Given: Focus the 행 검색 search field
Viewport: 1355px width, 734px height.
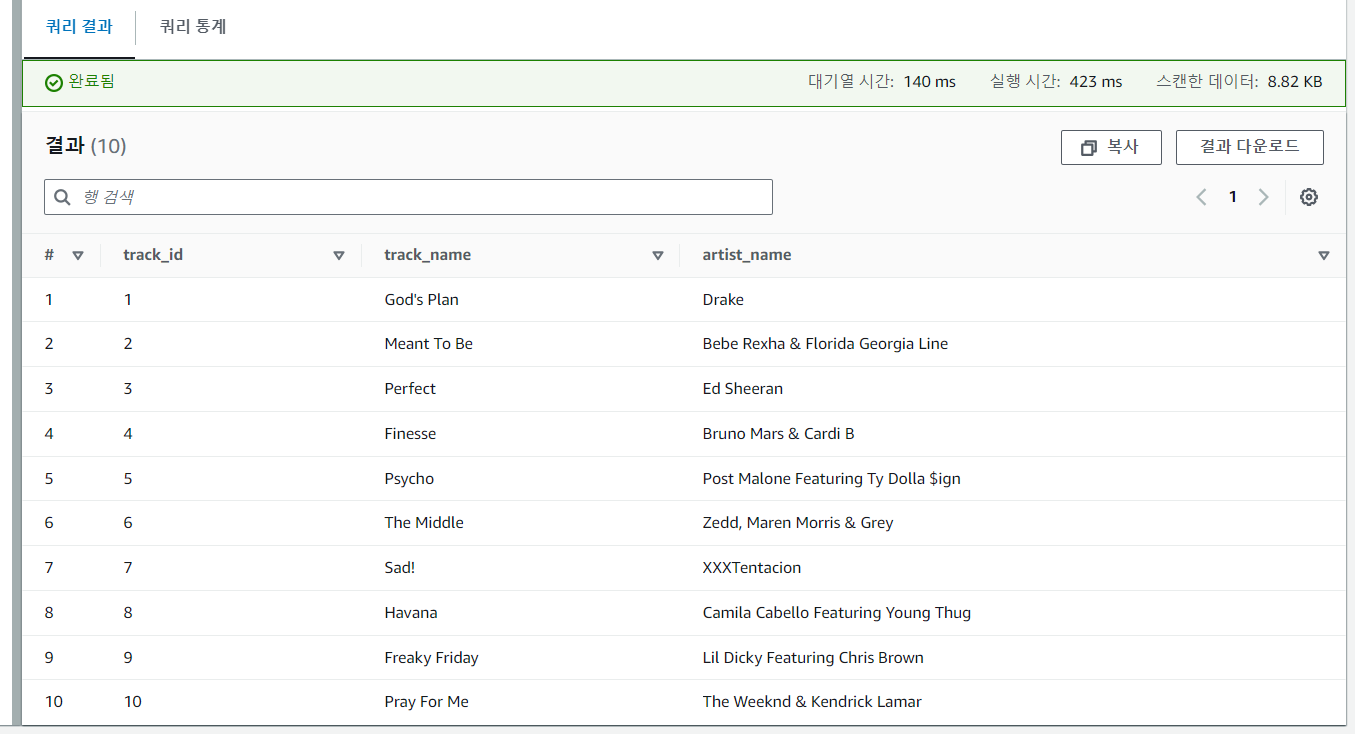Looking at the screenshot, I should (408, 197).
